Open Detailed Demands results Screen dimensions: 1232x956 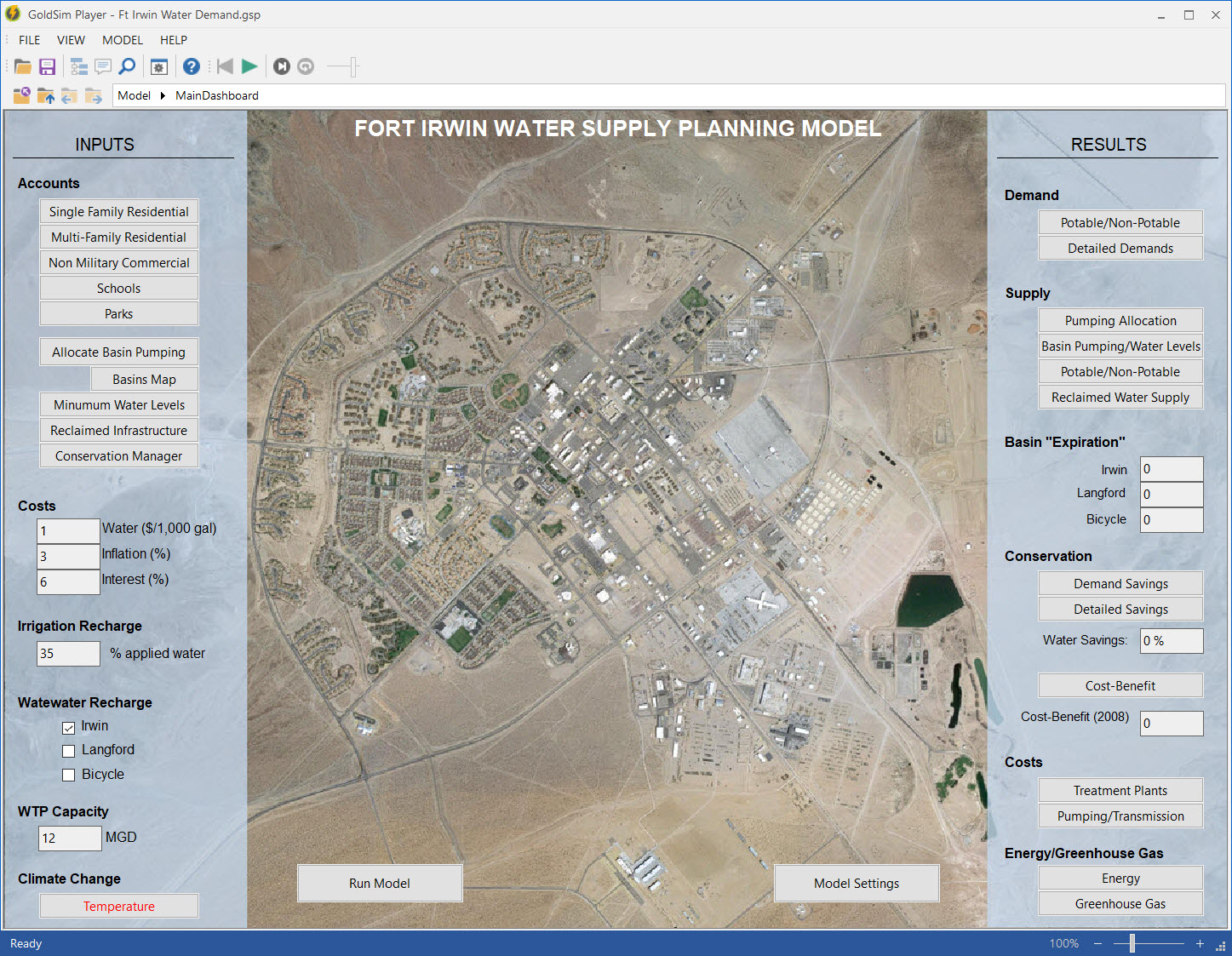pyautogui.click(x=1120, y=248)
